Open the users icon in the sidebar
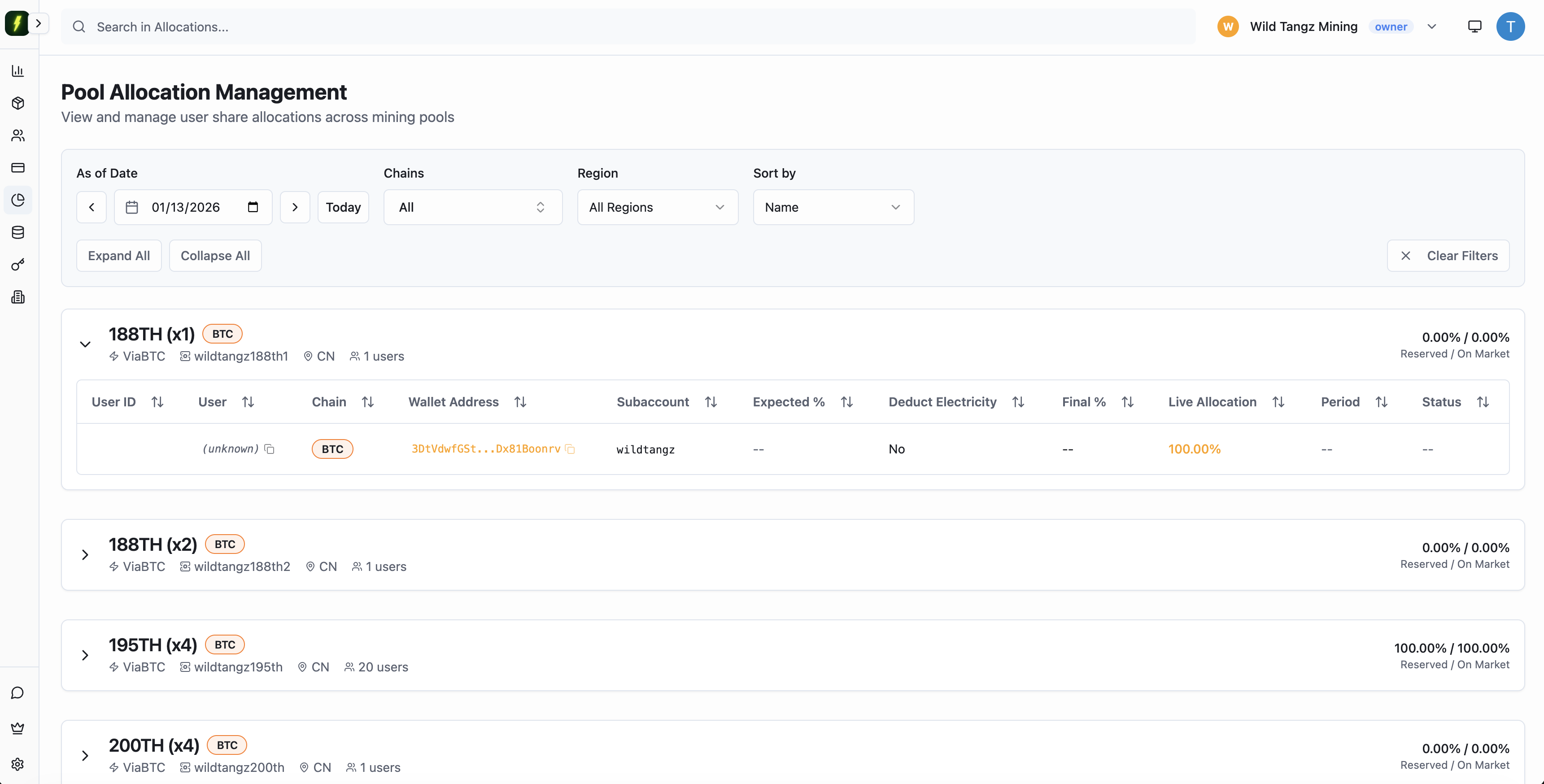 click(x=18, y=135)
